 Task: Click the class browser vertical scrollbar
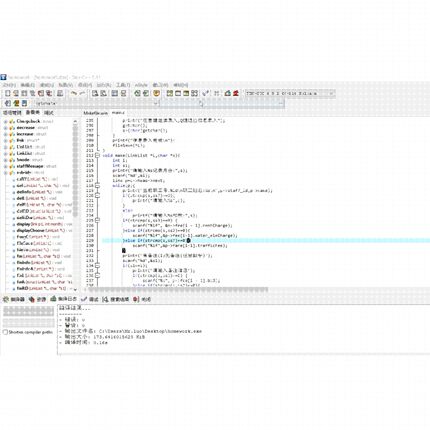pos(75,205)
